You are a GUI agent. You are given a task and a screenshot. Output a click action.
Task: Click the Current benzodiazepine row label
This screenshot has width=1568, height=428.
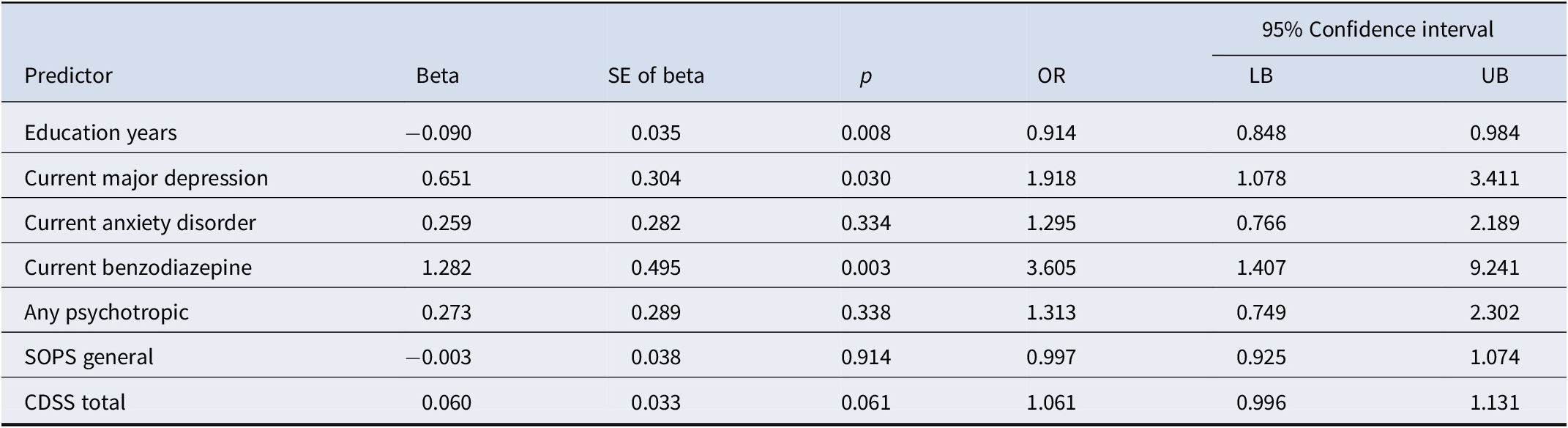(138, 267)
